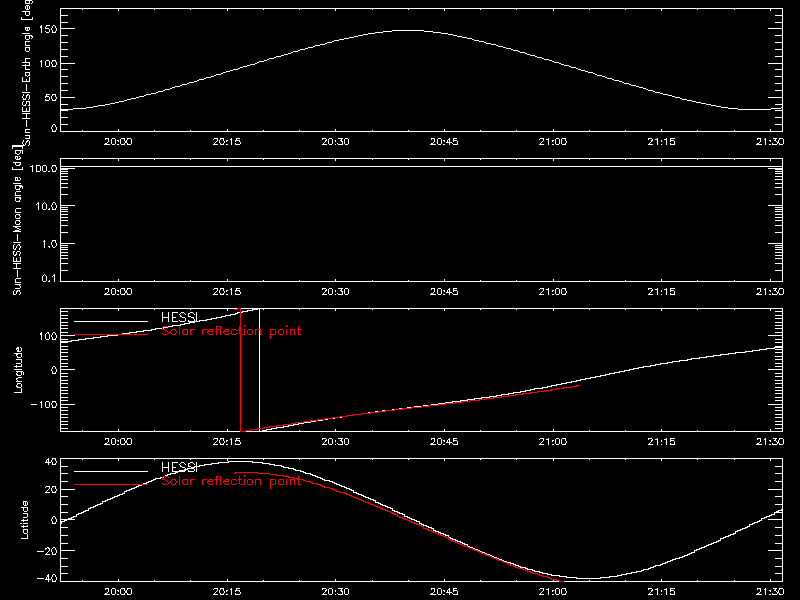
Task: Click the red legend line sample in Latitude plot
Action: (111, 485)
